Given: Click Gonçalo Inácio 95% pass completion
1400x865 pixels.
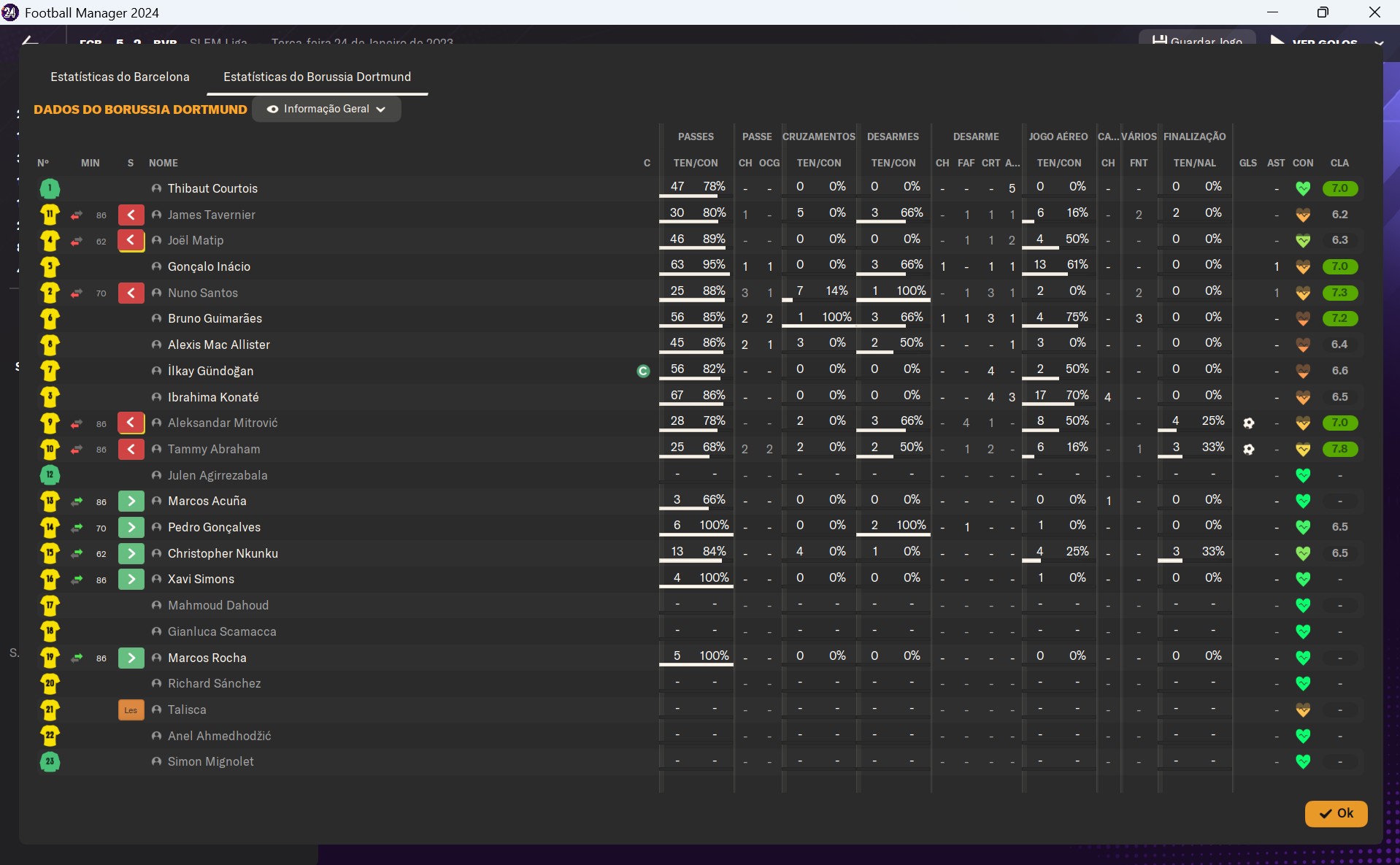Looking at the screenshot, I should [714, 265].
